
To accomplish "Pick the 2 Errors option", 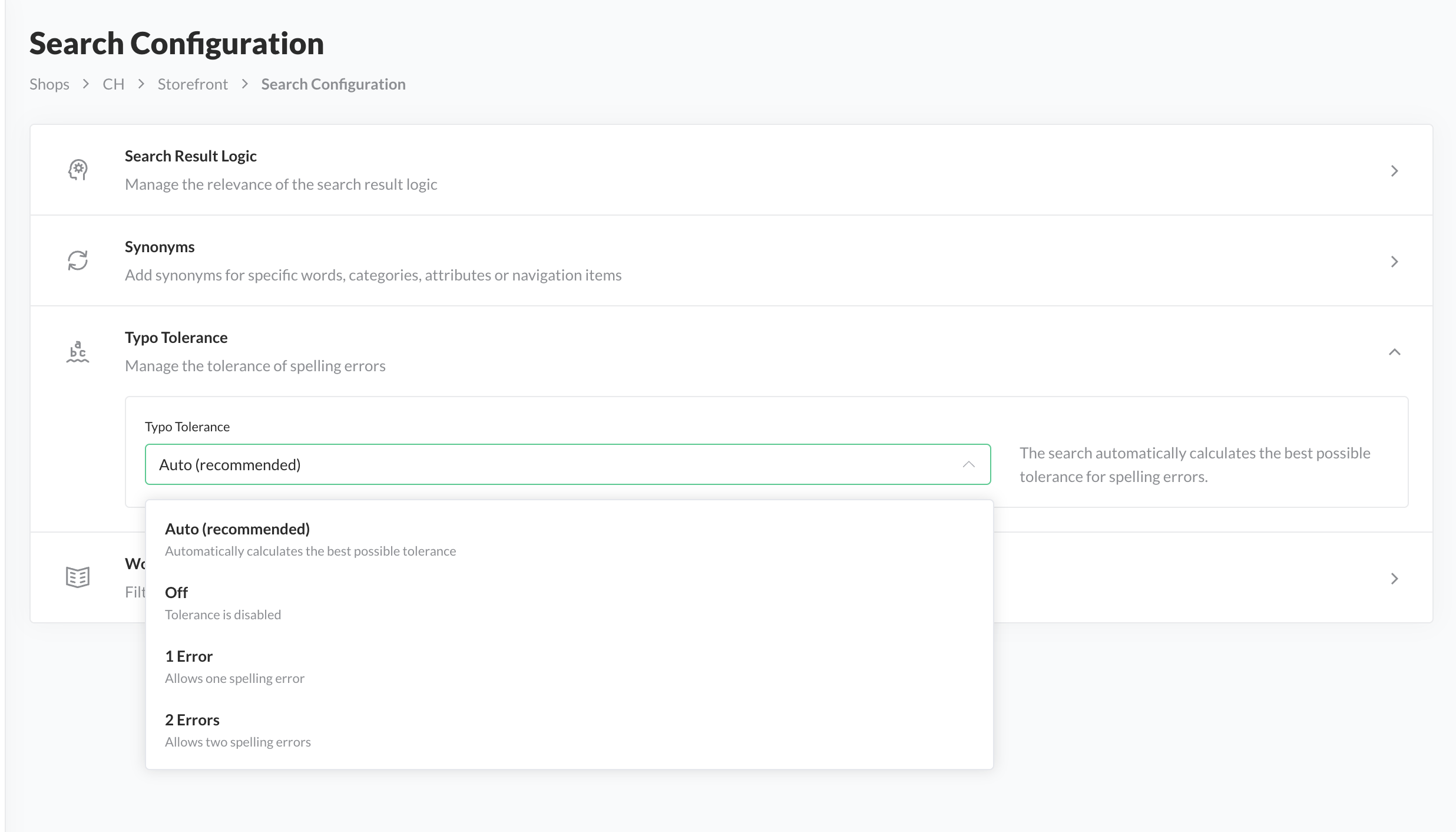I will pos(192,720).
